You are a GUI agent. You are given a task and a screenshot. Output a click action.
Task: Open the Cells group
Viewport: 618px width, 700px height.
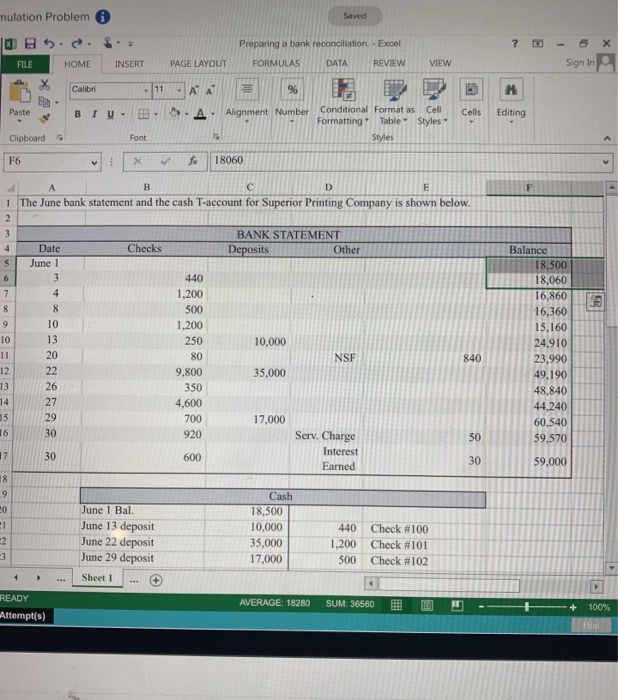click(471, 101)
